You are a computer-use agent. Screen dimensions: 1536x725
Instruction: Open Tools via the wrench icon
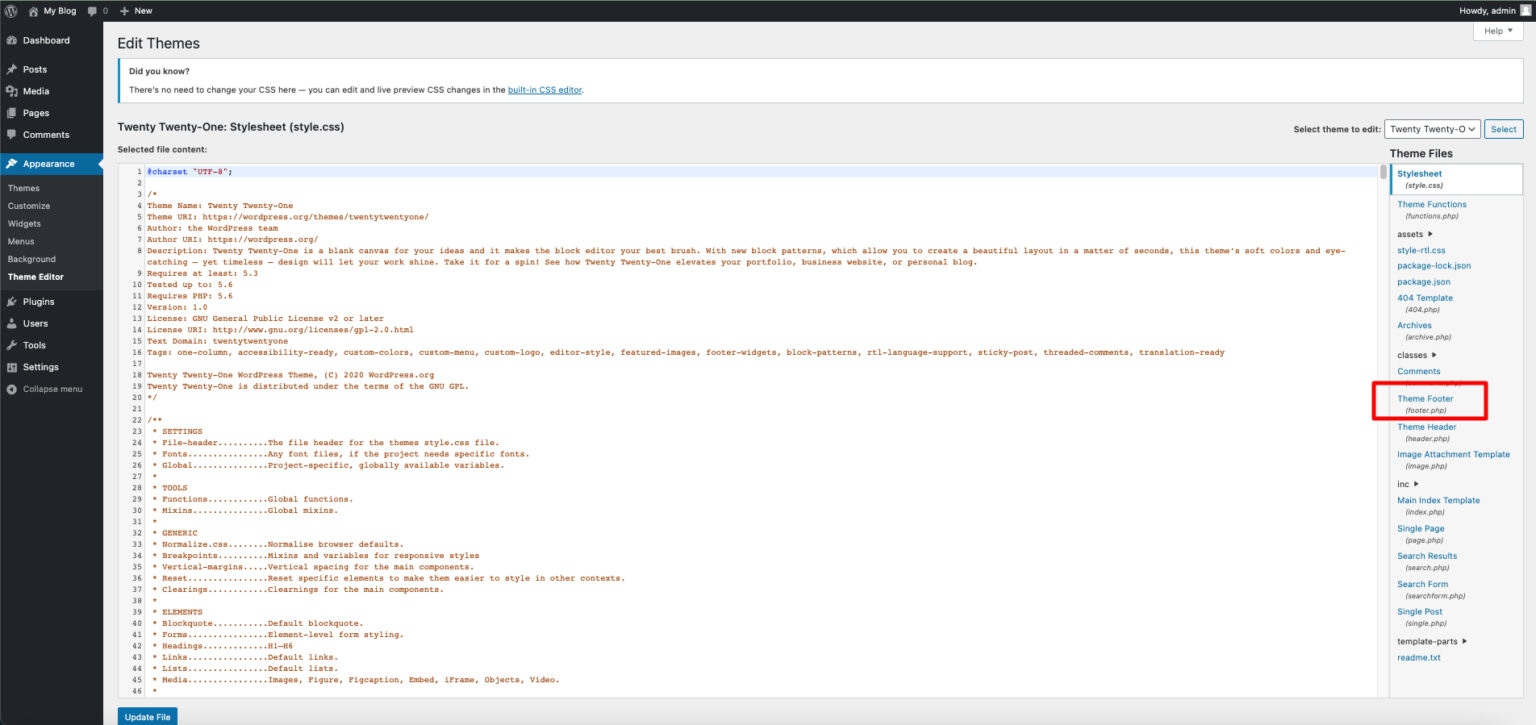tap(14, 345)
